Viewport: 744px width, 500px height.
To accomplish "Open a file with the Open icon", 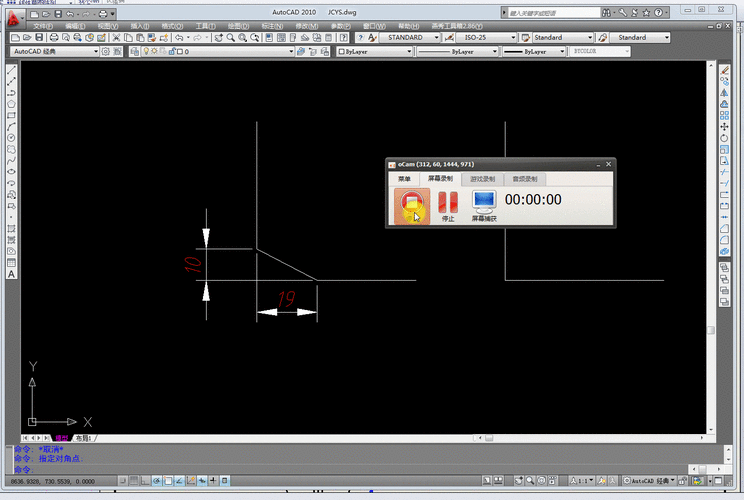I will click(27, 37).
